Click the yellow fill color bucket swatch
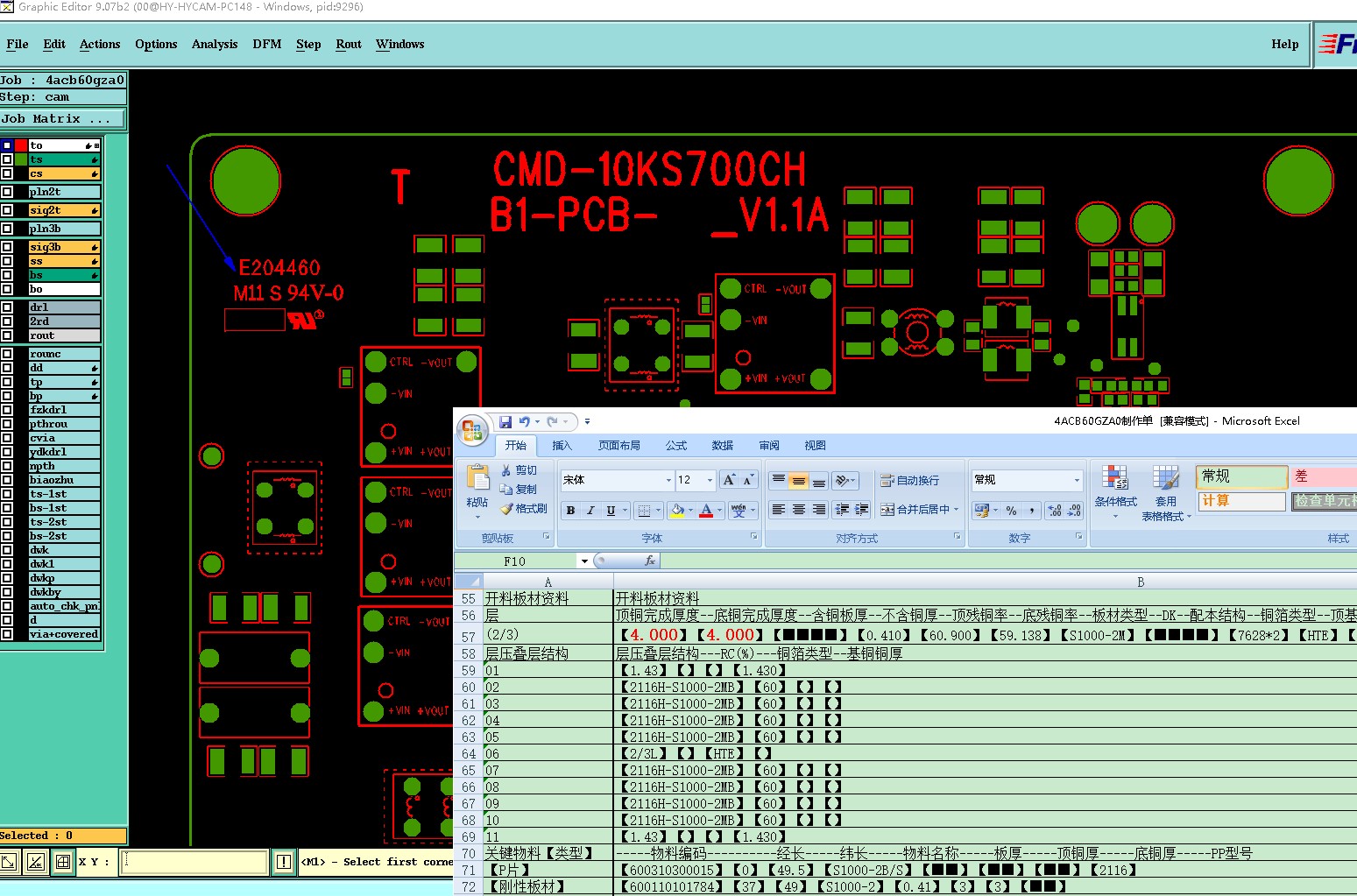 pos(676,511)
